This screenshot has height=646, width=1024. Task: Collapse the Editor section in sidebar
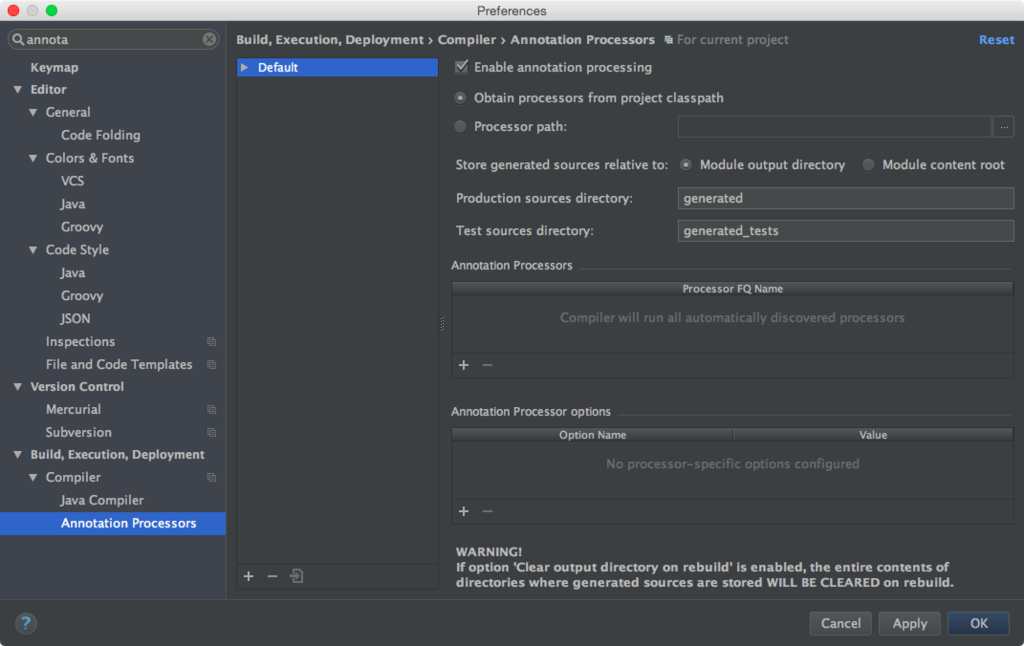click(x=18, y=89)
